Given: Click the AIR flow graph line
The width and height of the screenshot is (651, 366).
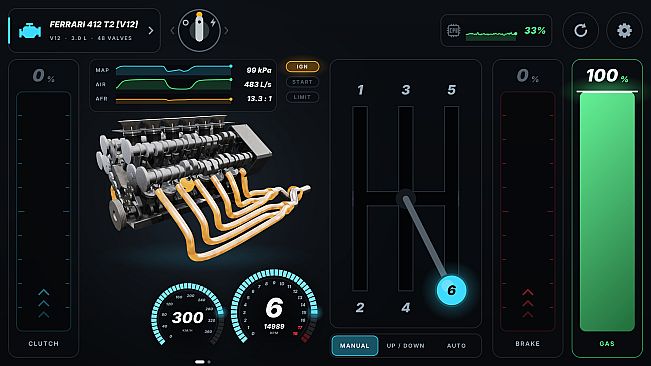Looking at the screenshot, I should pyautogui.click(x=174, y=84).
